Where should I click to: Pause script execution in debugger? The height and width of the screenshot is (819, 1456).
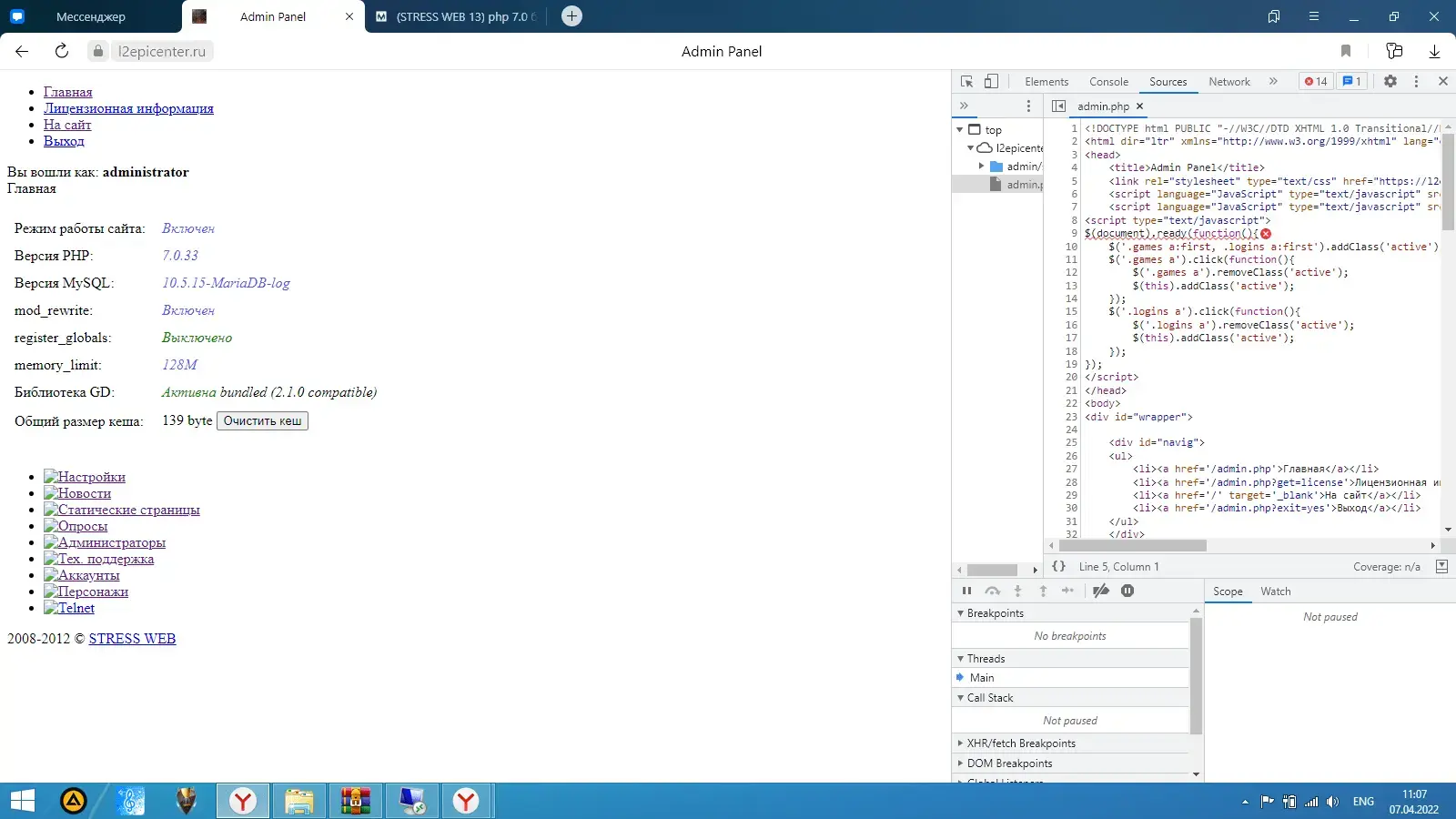pos(966,591)
